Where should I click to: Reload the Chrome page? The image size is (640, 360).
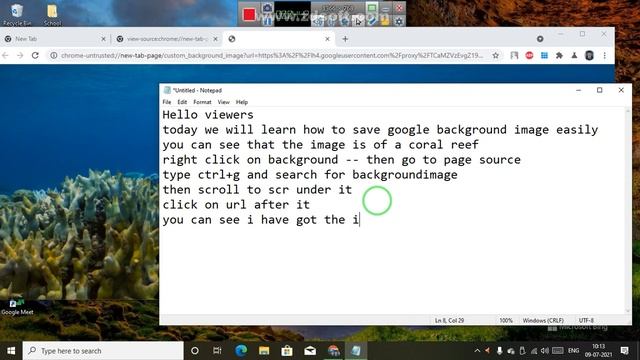point(35,55)
